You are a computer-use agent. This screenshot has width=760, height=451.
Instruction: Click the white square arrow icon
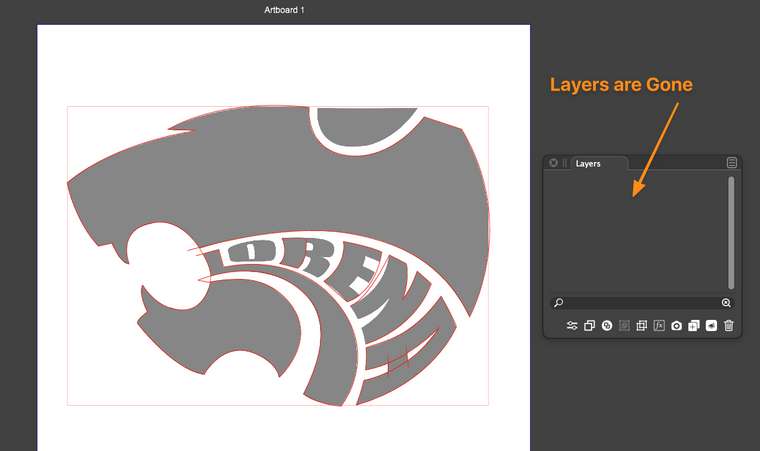point(711,326)
